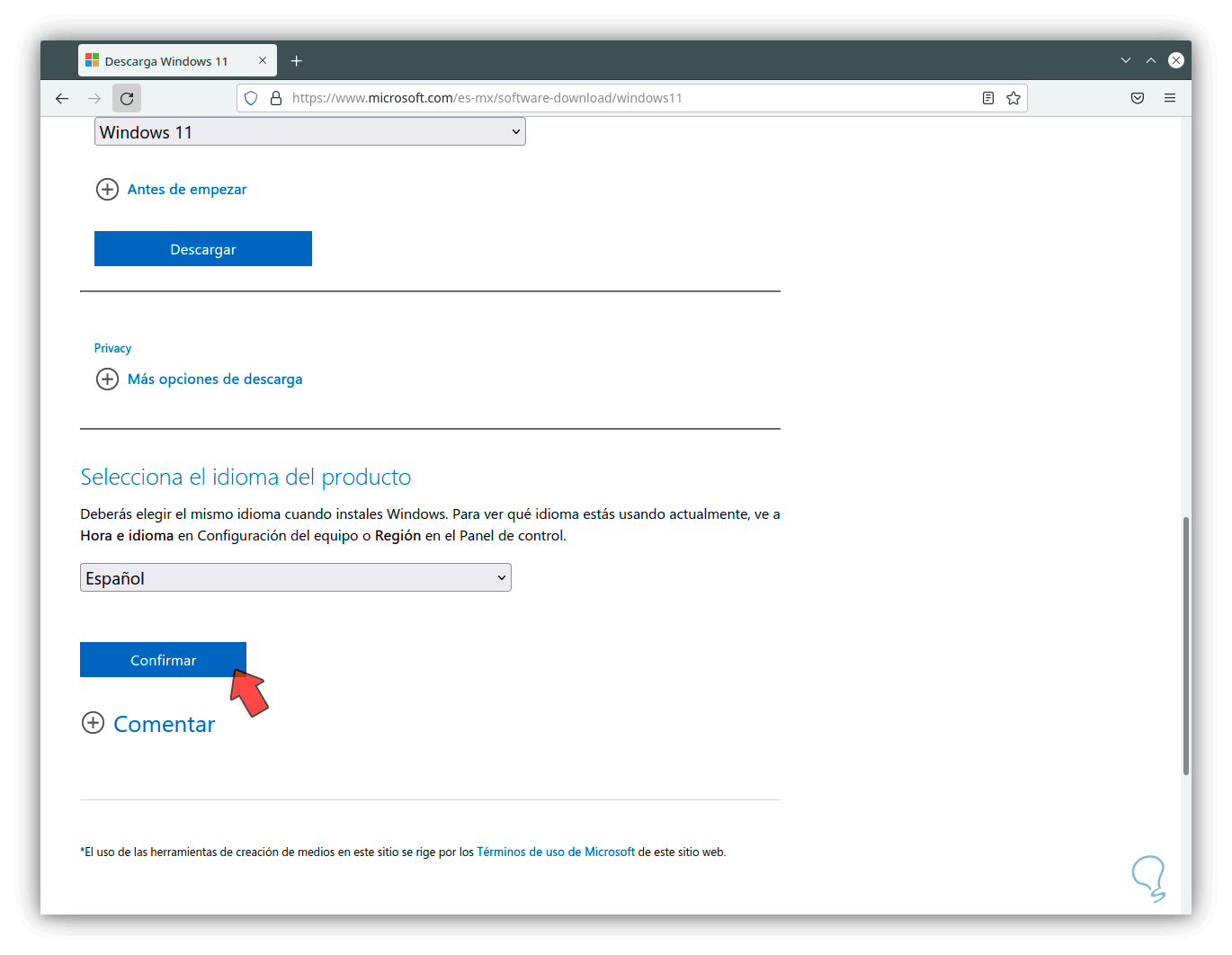
Task: Click the Selecciona el idioma del producto heading
Action: 246,477
